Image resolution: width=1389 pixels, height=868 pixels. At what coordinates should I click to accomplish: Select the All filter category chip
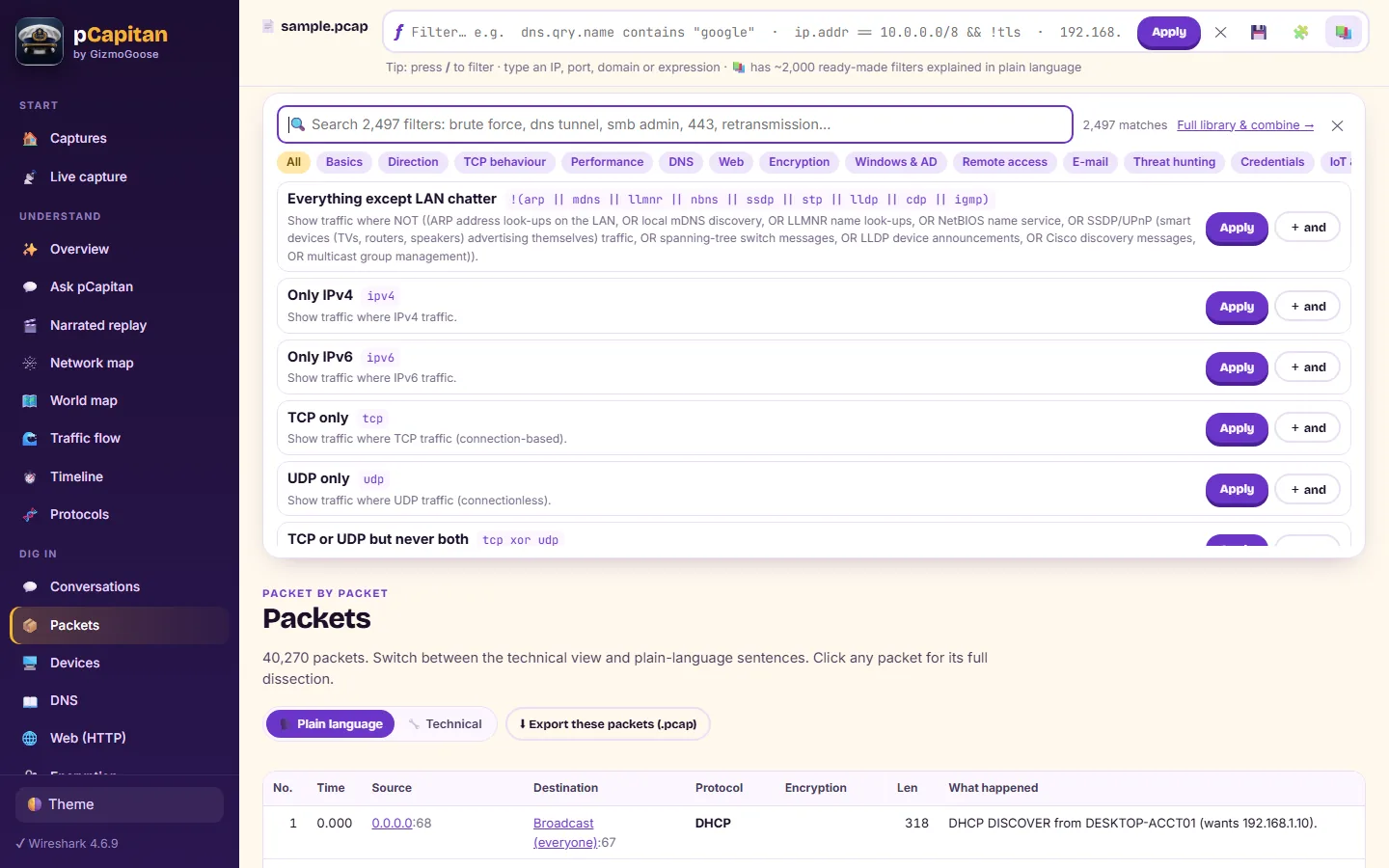pyautogui.click(x=293, y=162)
